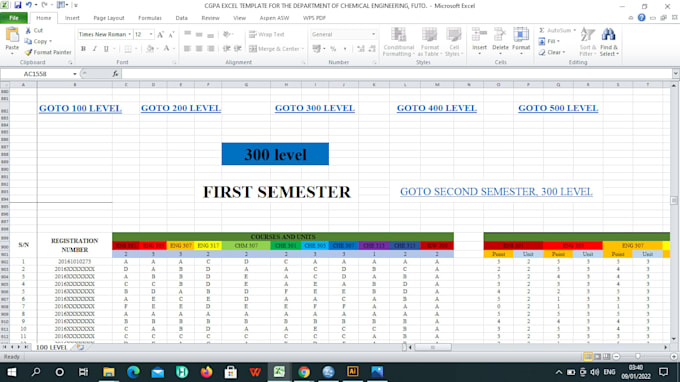The image size is (680, 382).
Task: Open the Name Box dropdown arrow
Action: [75, 74]
